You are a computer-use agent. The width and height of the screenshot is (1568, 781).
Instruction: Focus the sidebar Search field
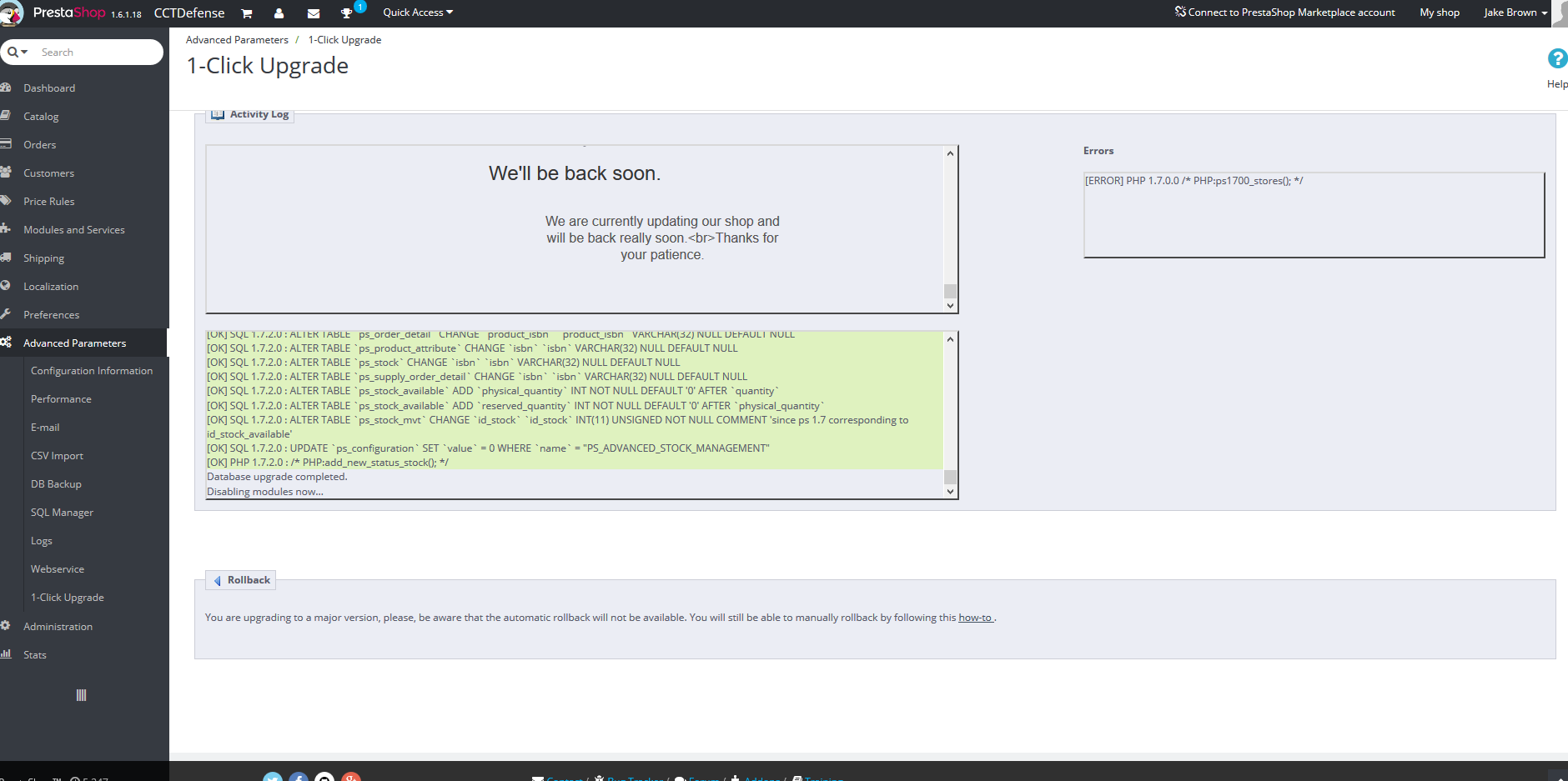[x=96, y=52]
